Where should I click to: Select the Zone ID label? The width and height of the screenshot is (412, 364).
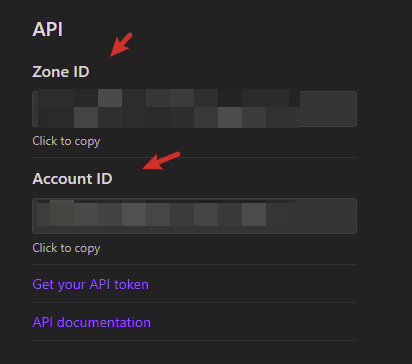tap(61, 72)
